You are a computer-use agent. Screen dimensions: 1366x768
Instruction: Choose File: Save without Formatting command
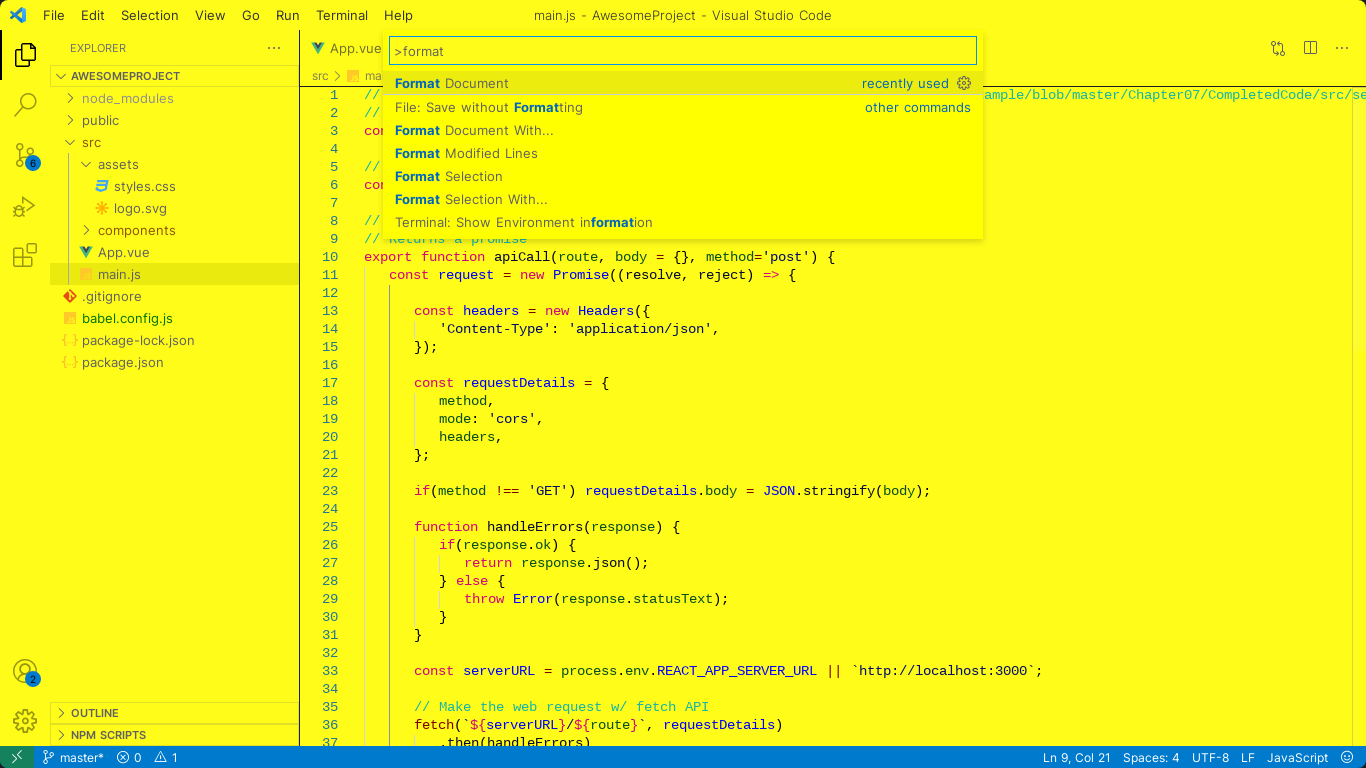coord(683,107)
